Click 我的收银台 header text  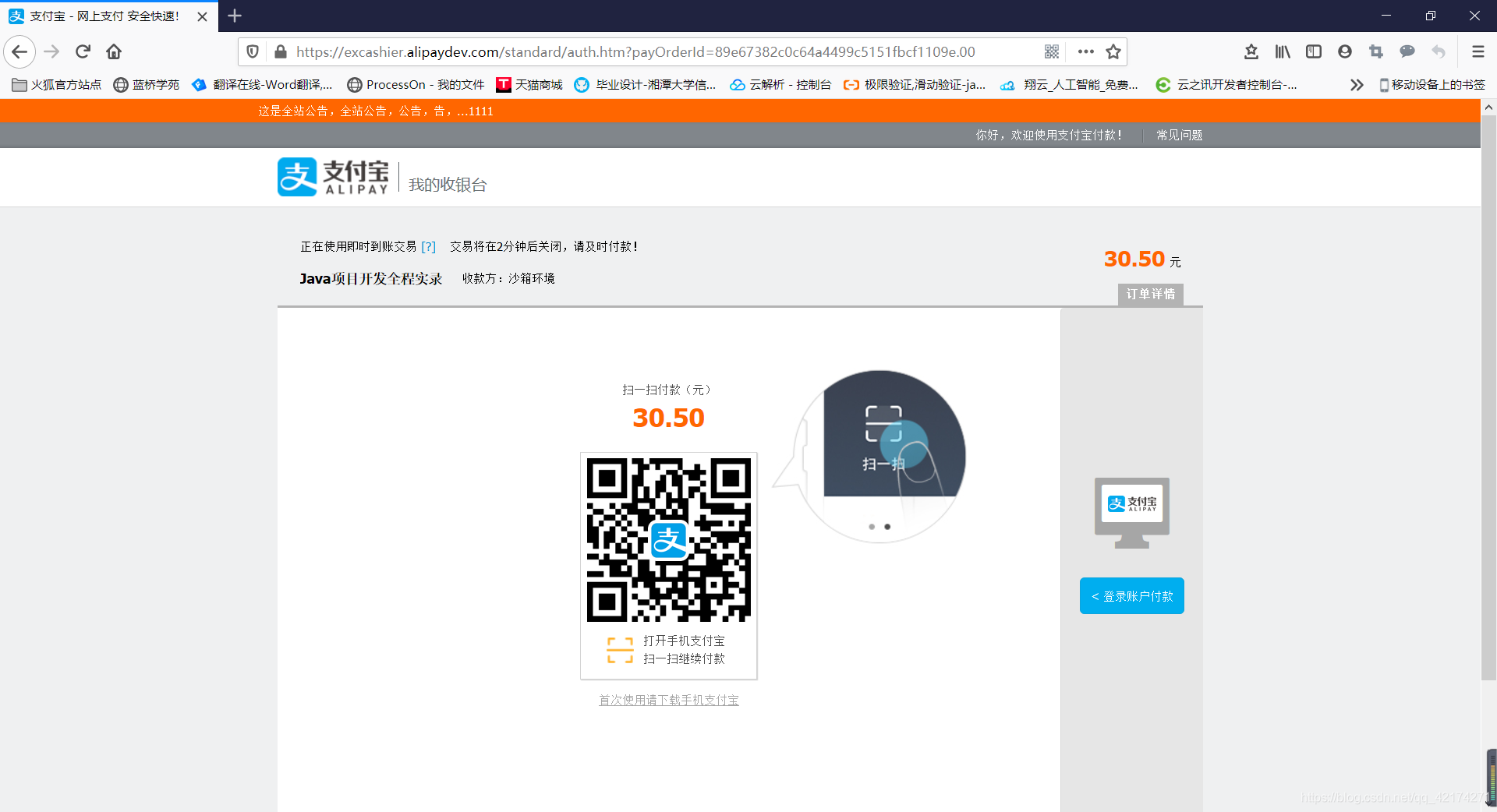tap(448, 185)
